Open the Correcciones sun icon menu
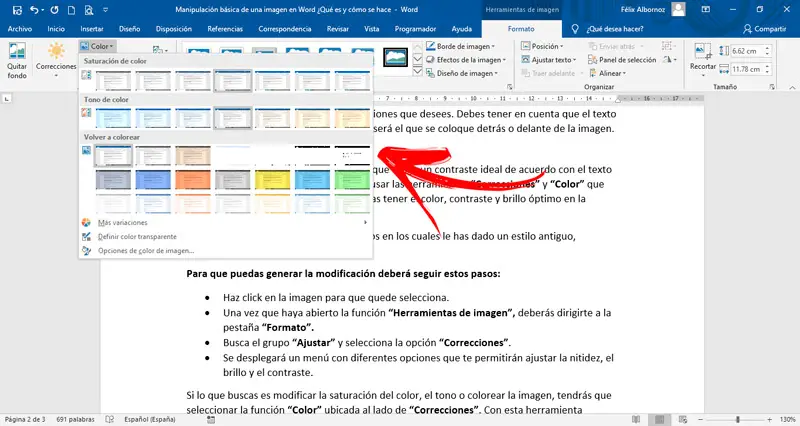The image size is (800, 426). coord(56,61)
